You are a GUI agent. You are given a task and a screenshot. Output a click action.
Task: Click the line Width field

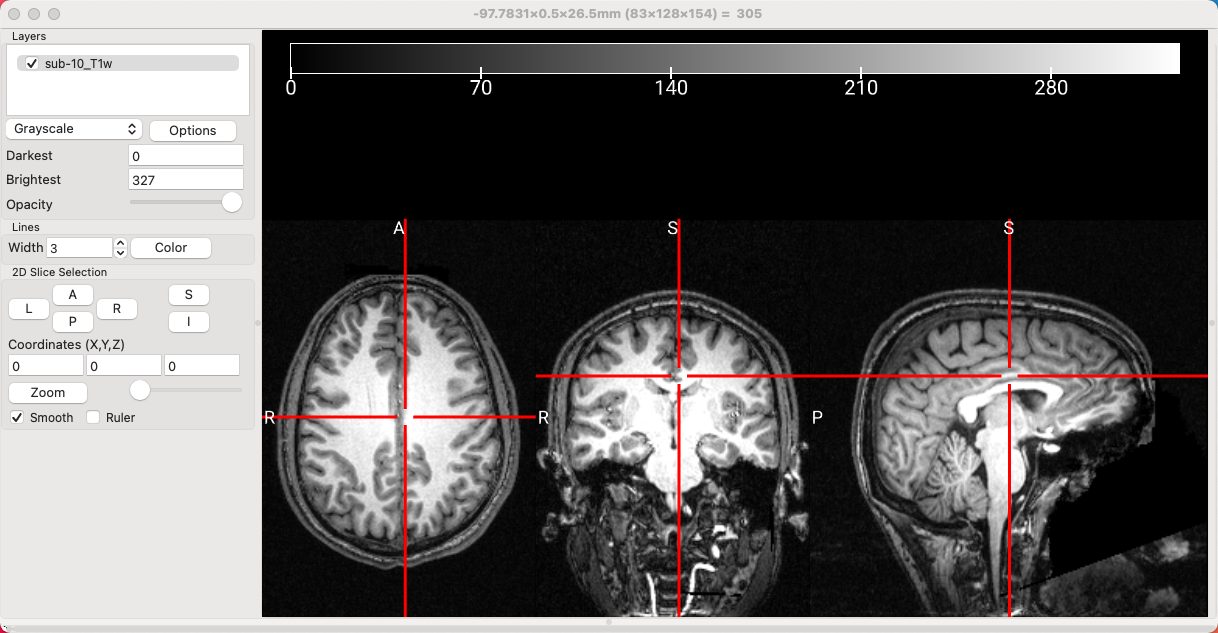tap(80, 247)
